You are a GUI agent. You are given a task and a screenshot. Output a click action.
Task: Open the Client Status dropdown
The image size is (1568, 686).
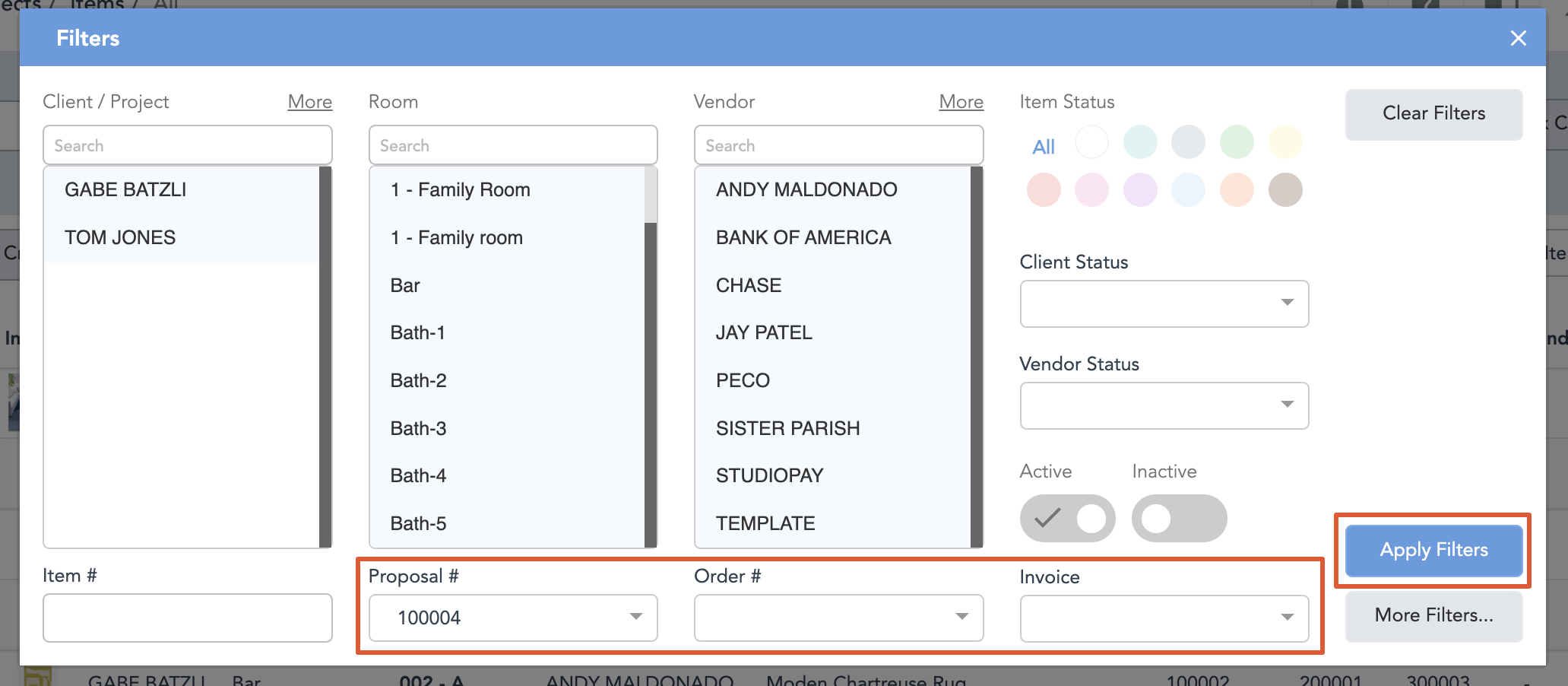coord(1164,303)
